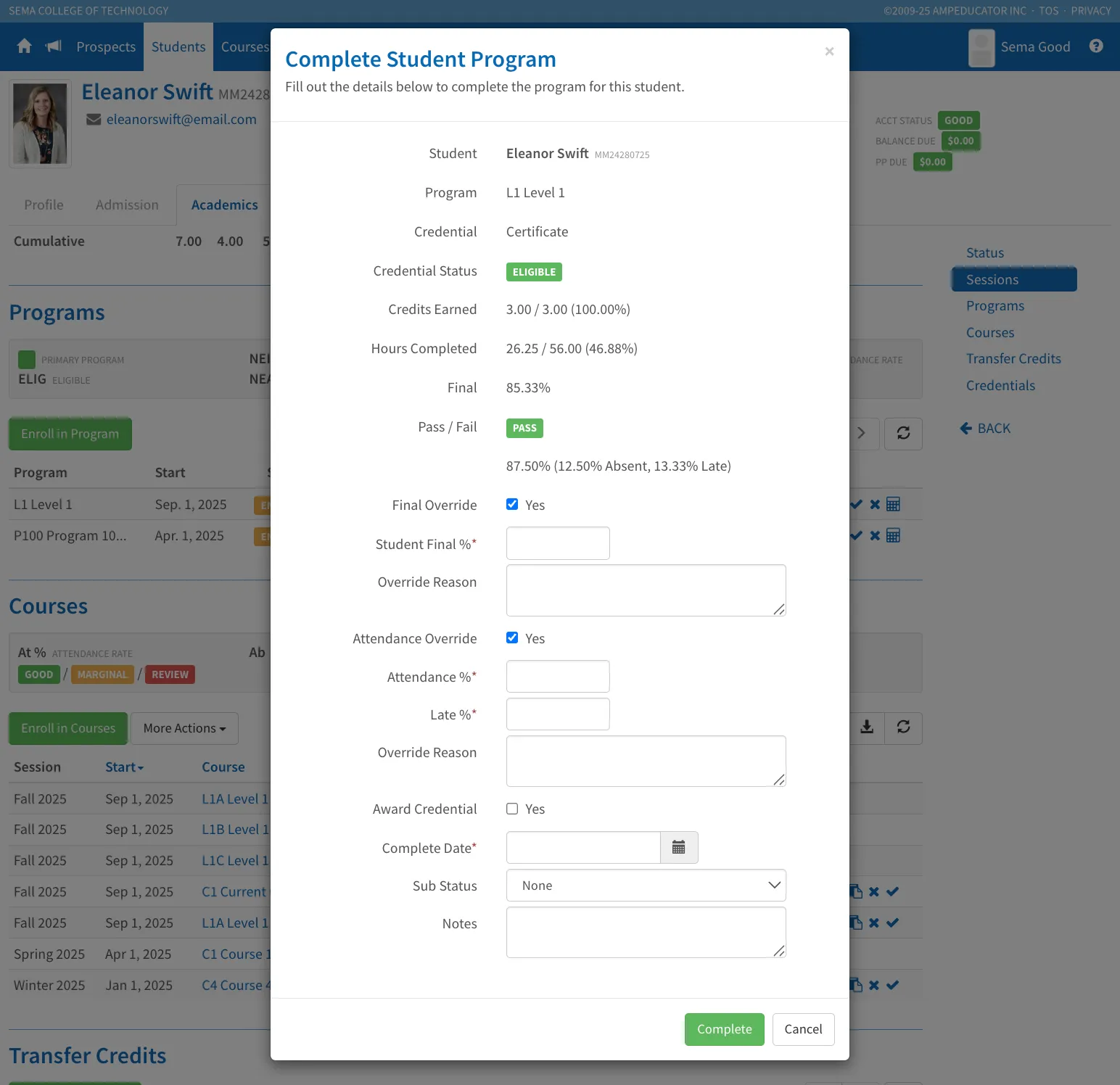
Task: Click the Enroll in Program button
Action: 70,434
